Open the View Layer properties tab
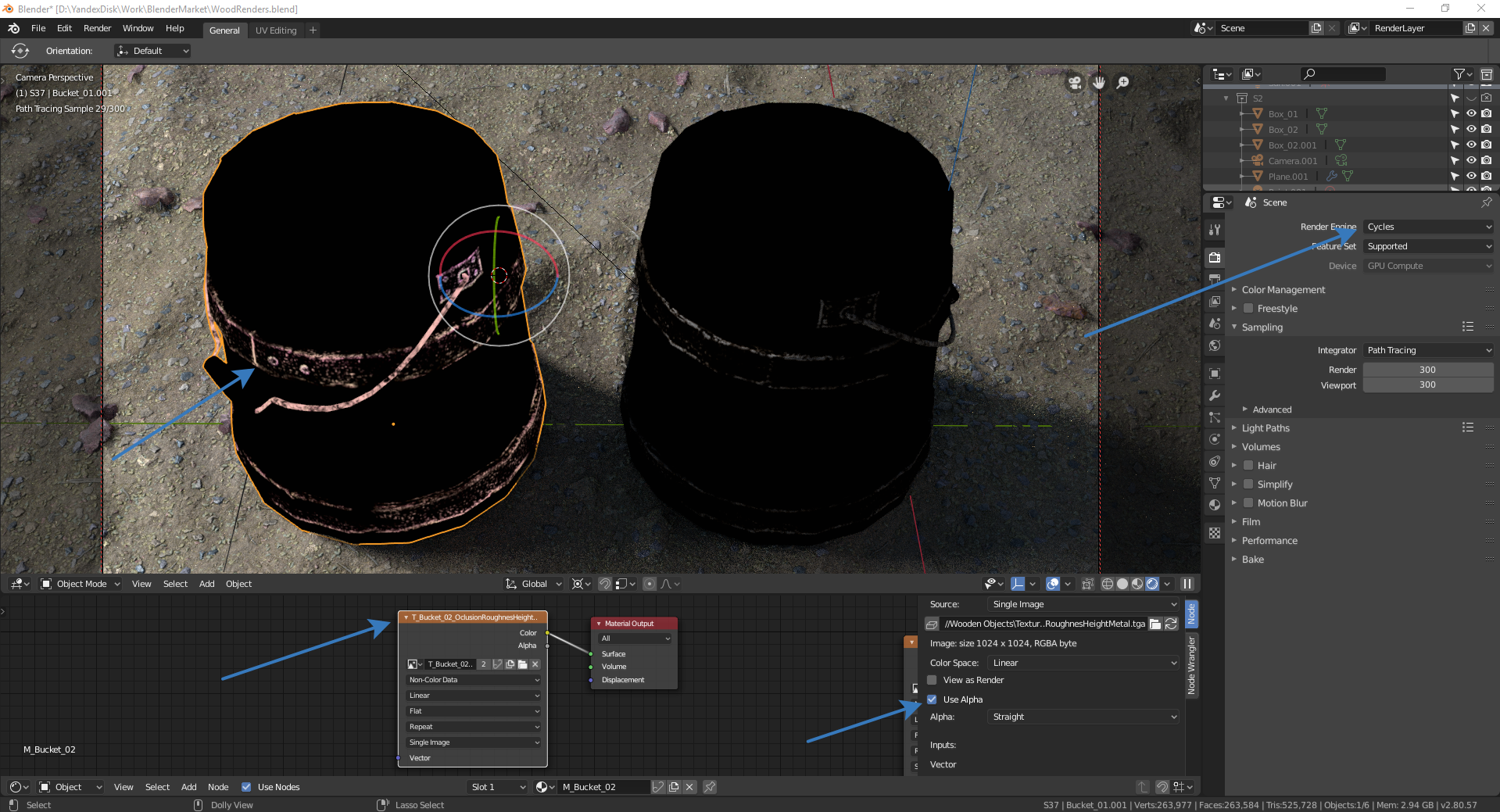Image resolution: width=1500 pixels, height=812 pixels. tap(1214, 301)
